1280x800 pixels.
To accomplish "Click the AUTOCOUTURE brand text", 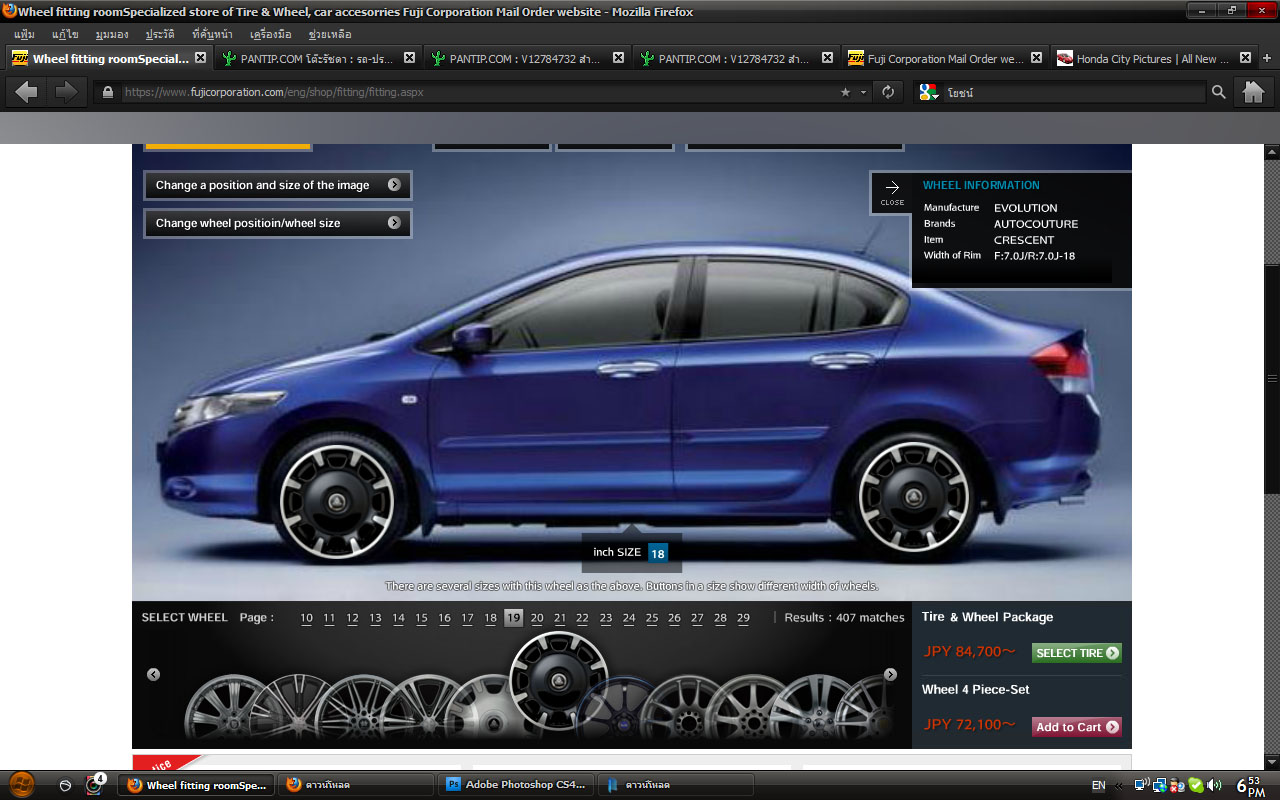I will coord(1036,224).
